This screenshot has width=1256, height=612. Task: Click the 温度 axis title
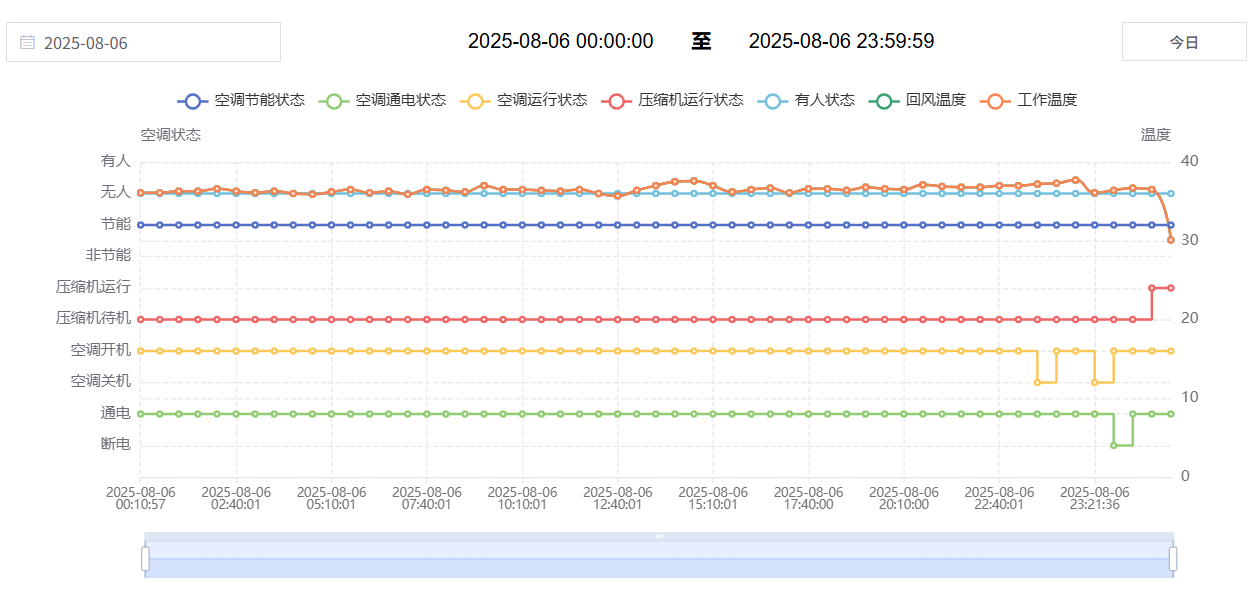point(1156,134)
